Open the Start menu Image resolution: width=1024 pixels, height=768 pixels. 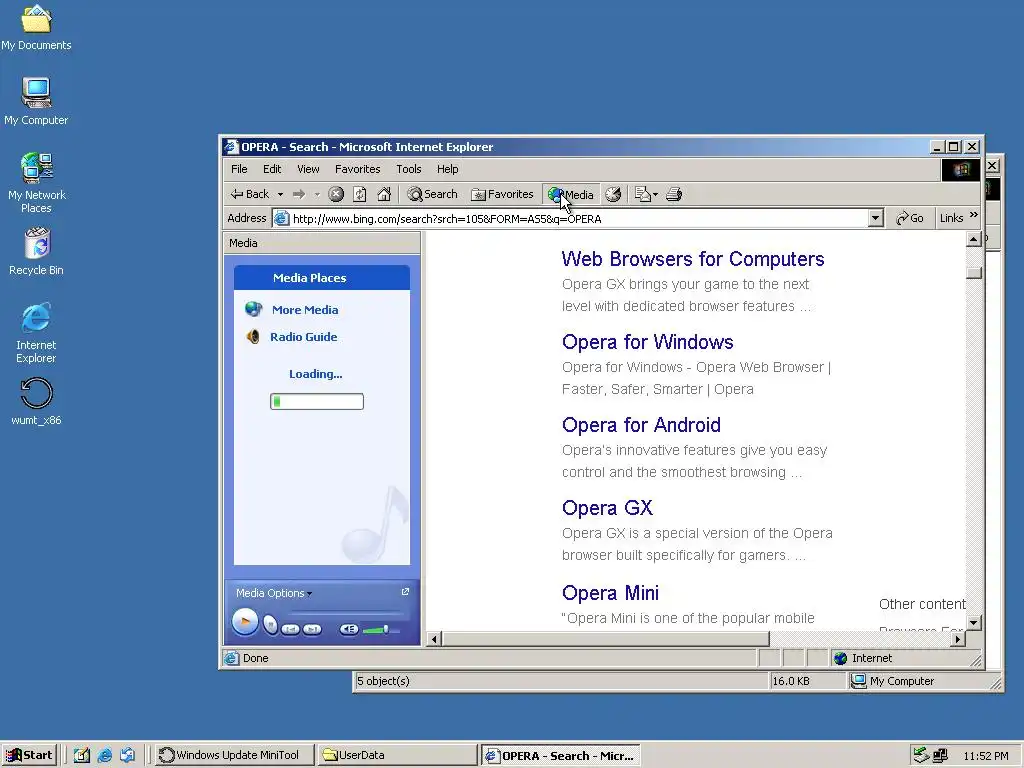pos(29,755)
